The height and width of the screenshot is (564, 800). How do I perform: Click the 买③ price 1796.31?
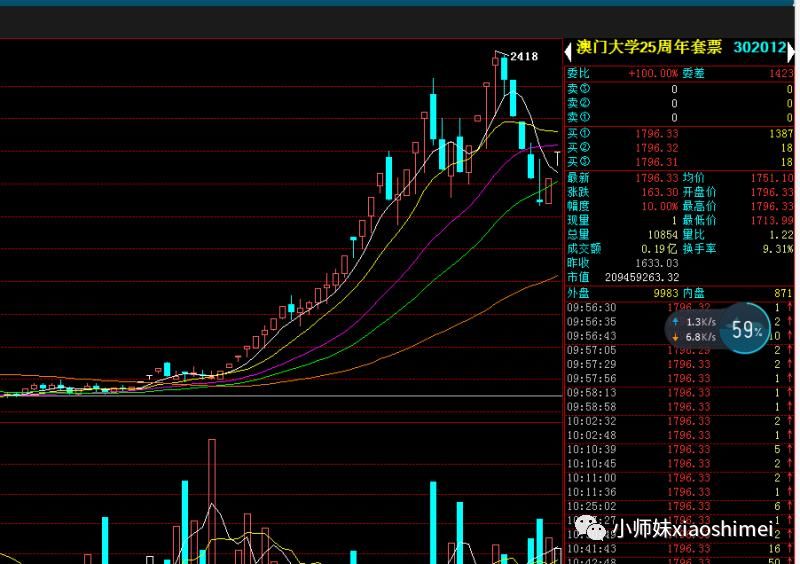[x=657, y=162]
